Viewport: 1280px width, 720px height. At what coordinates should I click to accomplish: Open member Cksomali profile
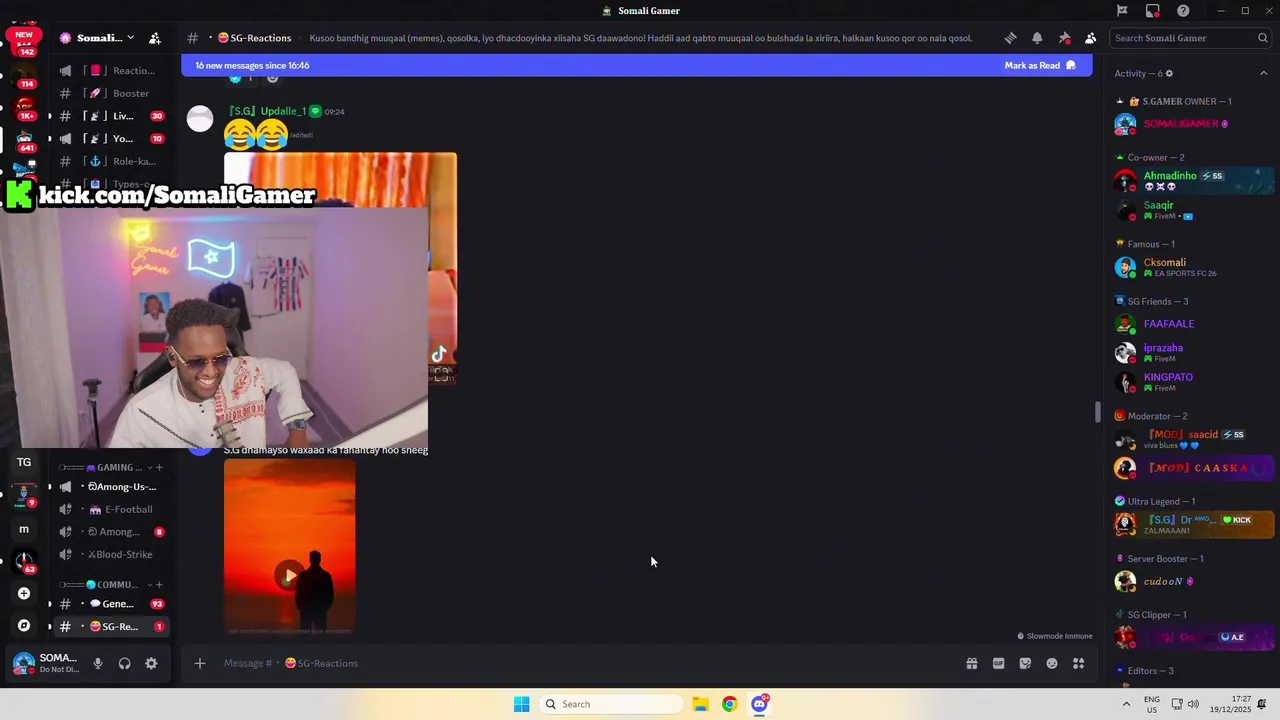tap(1193, 267)
